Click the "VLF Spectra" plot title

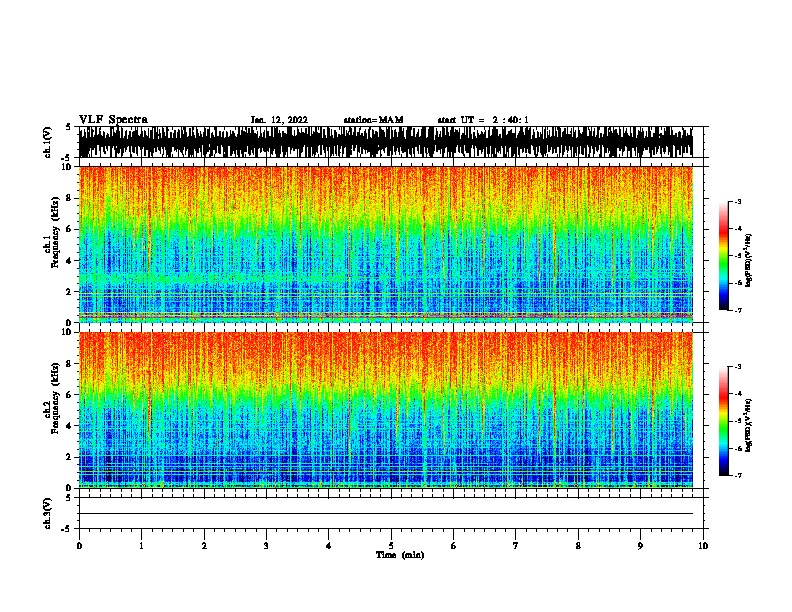pos(113,120)
